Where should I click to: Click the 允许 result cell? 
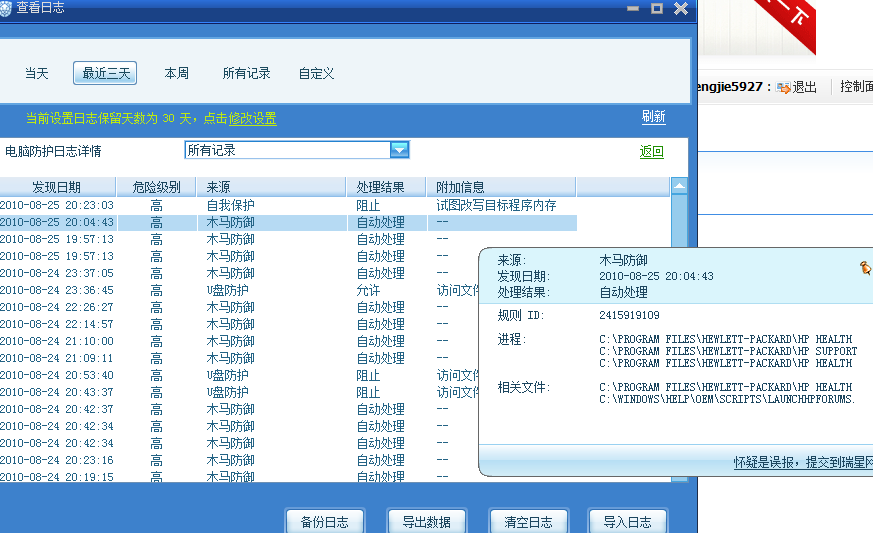click(368, 290)
